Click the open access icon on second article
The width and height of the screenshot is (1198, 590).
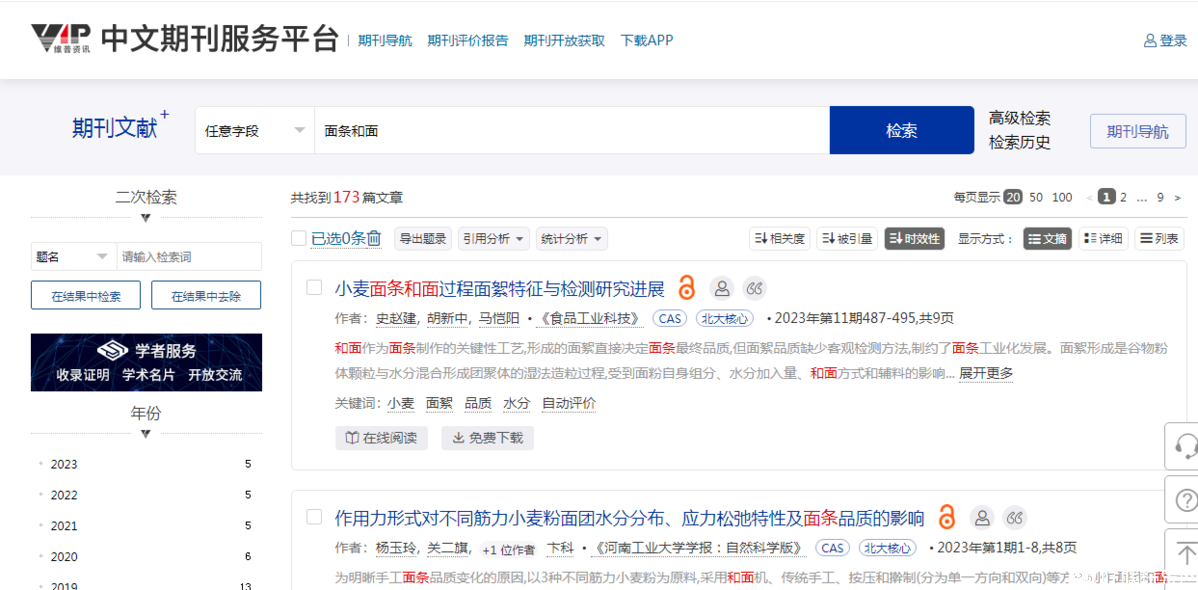point(947,517)
